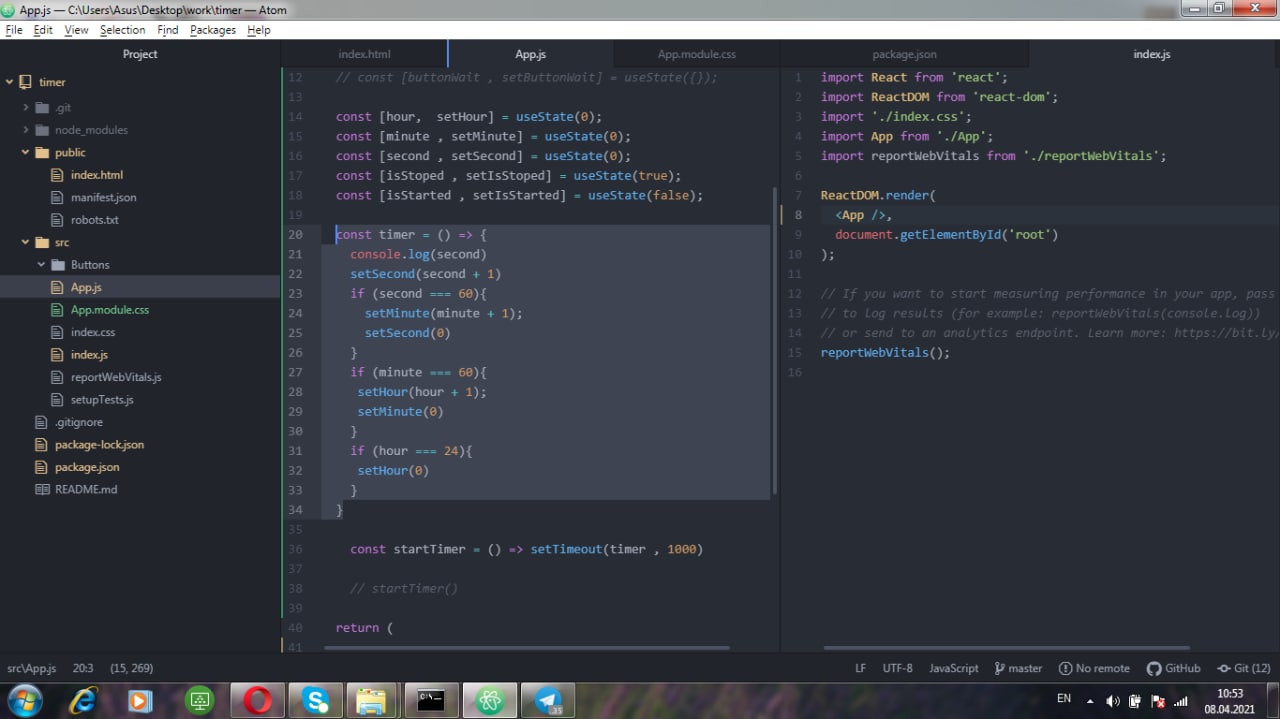This screenshot has width=1280, height=719.
Task: Click the JavaScript grammar selector
Action: 953,668
